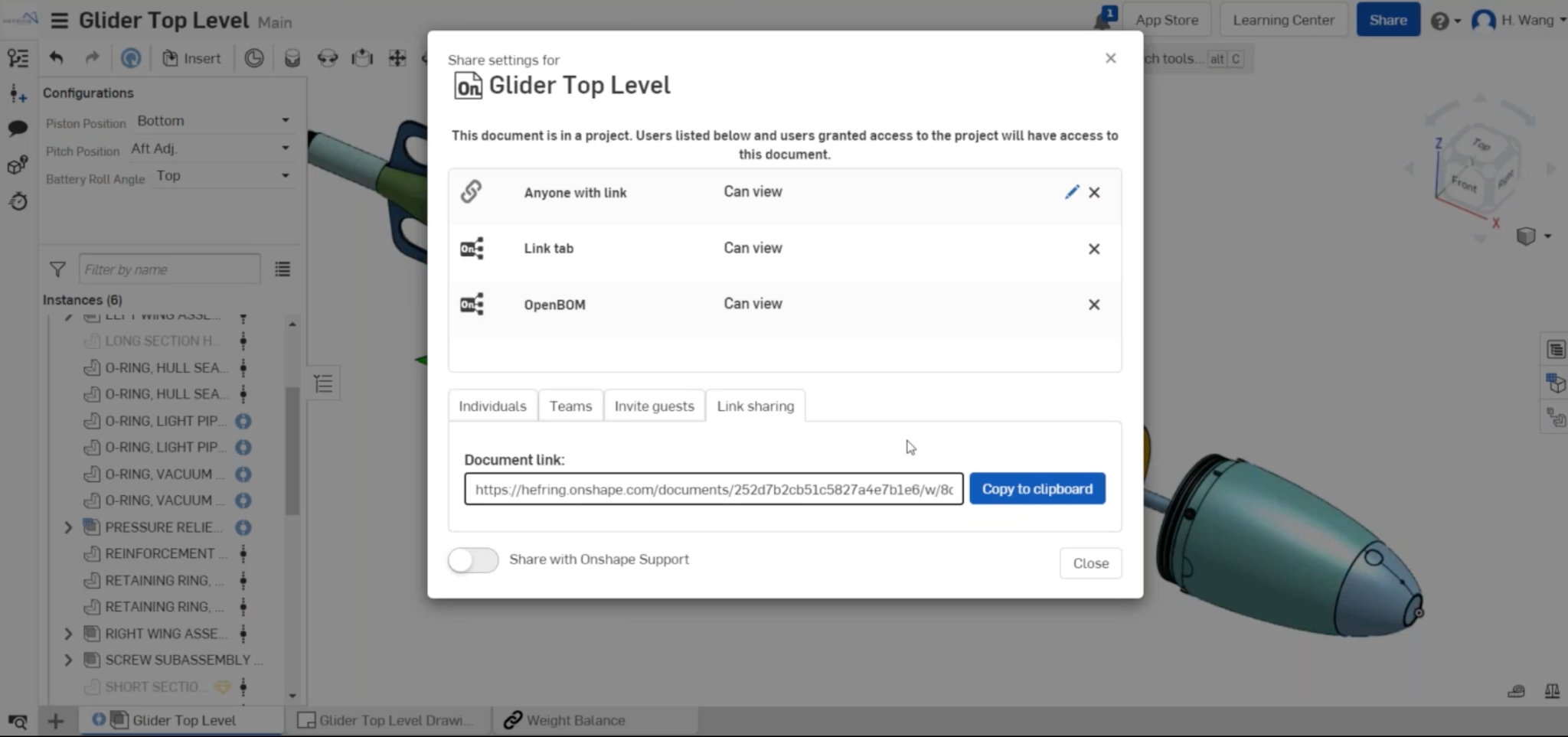1568x737 pixels.
Task: Click the pencil edit icon for Anyone with link
Action: tap(1071, 192)
